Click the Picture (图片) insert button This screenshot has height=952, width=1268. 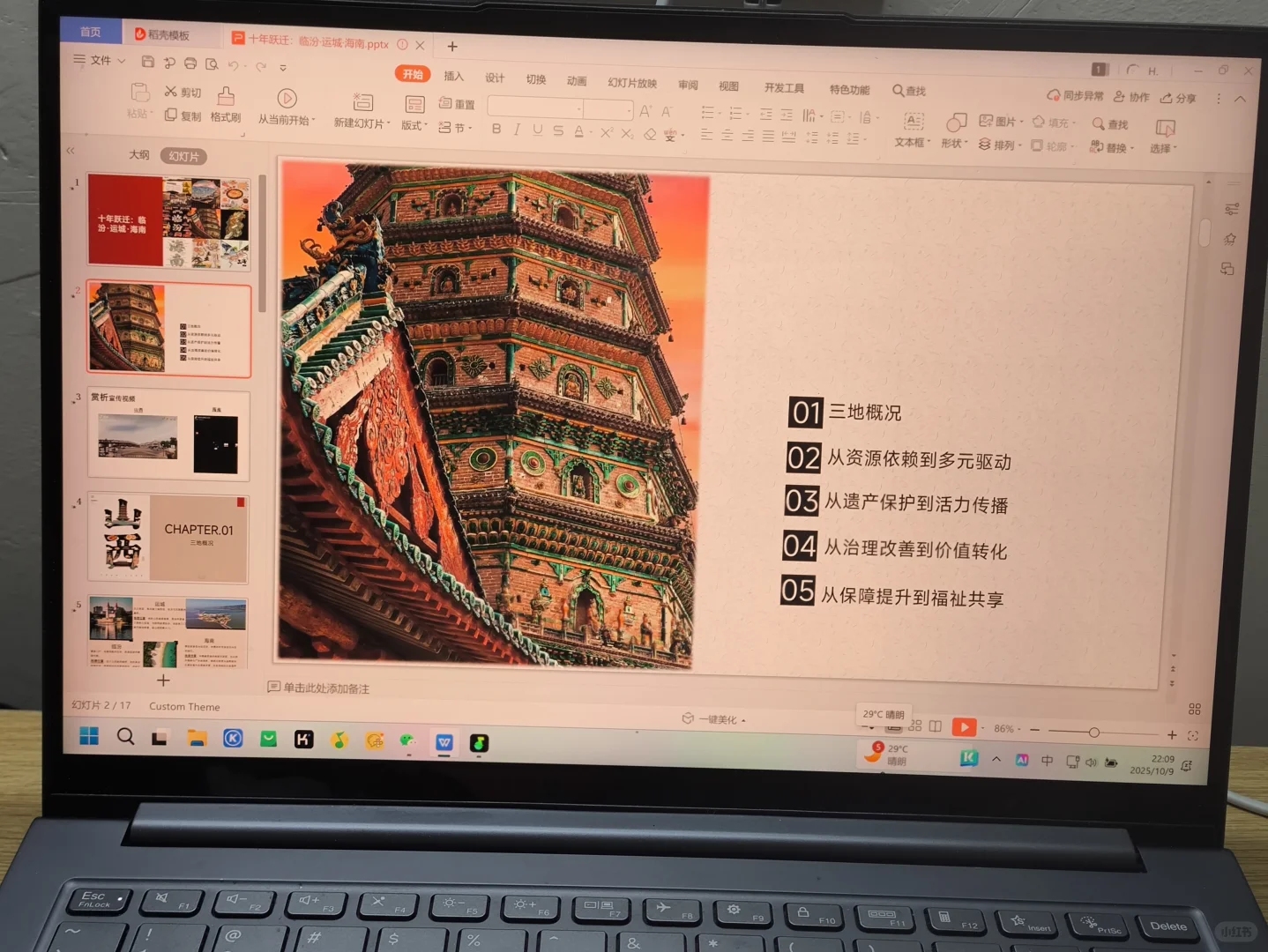[1002, 122]
